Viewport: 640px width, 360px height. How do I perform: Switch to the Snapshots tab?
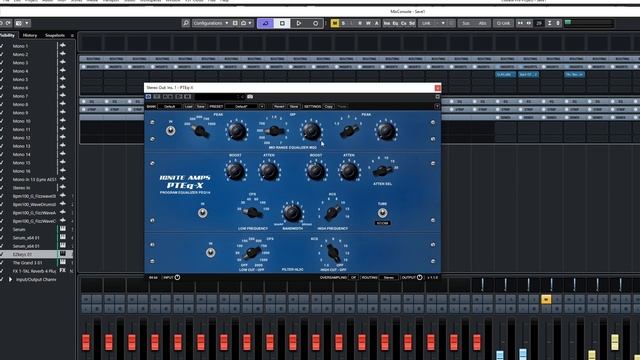55,35
